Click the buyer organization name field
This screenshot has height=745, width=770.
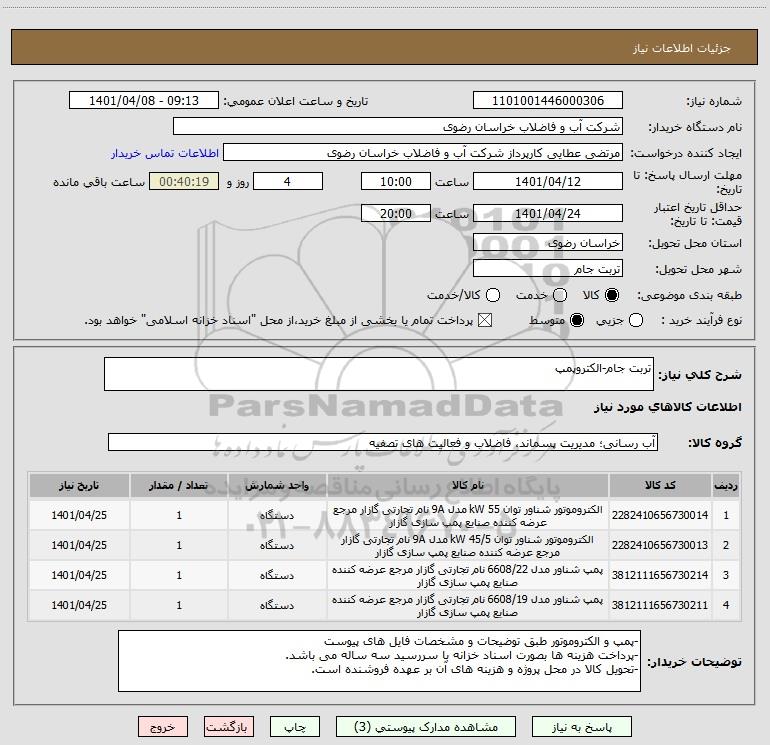(398, 127)
